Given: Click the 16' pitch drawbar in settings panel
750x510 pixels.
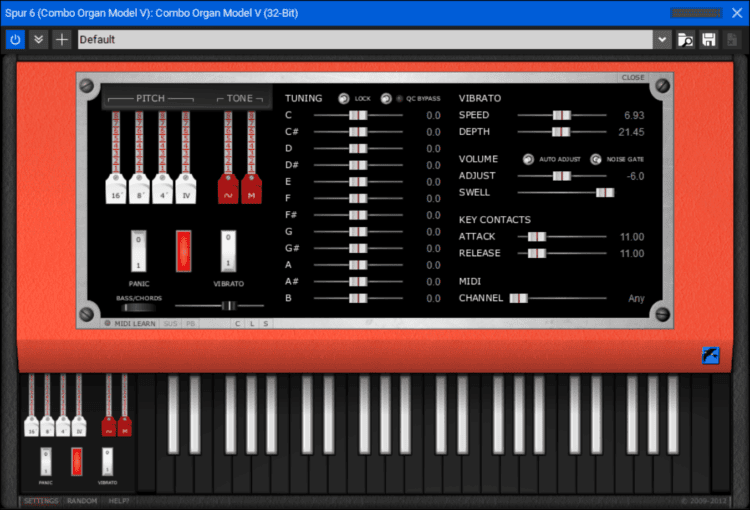Looking at the screenshot, I should (116, 188).
